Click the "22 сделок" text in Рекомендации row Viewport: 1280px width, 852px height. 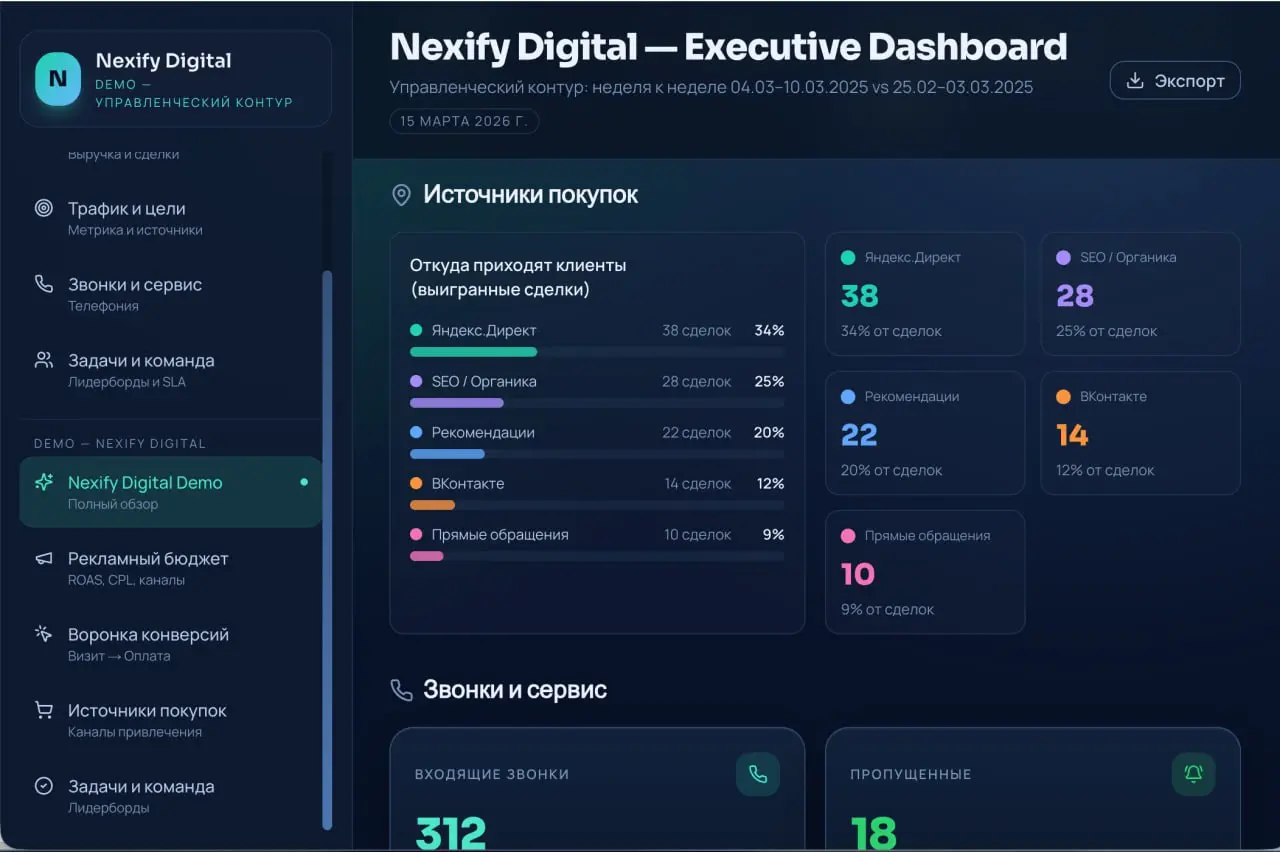pyautogui.click(x=696, y=432)
